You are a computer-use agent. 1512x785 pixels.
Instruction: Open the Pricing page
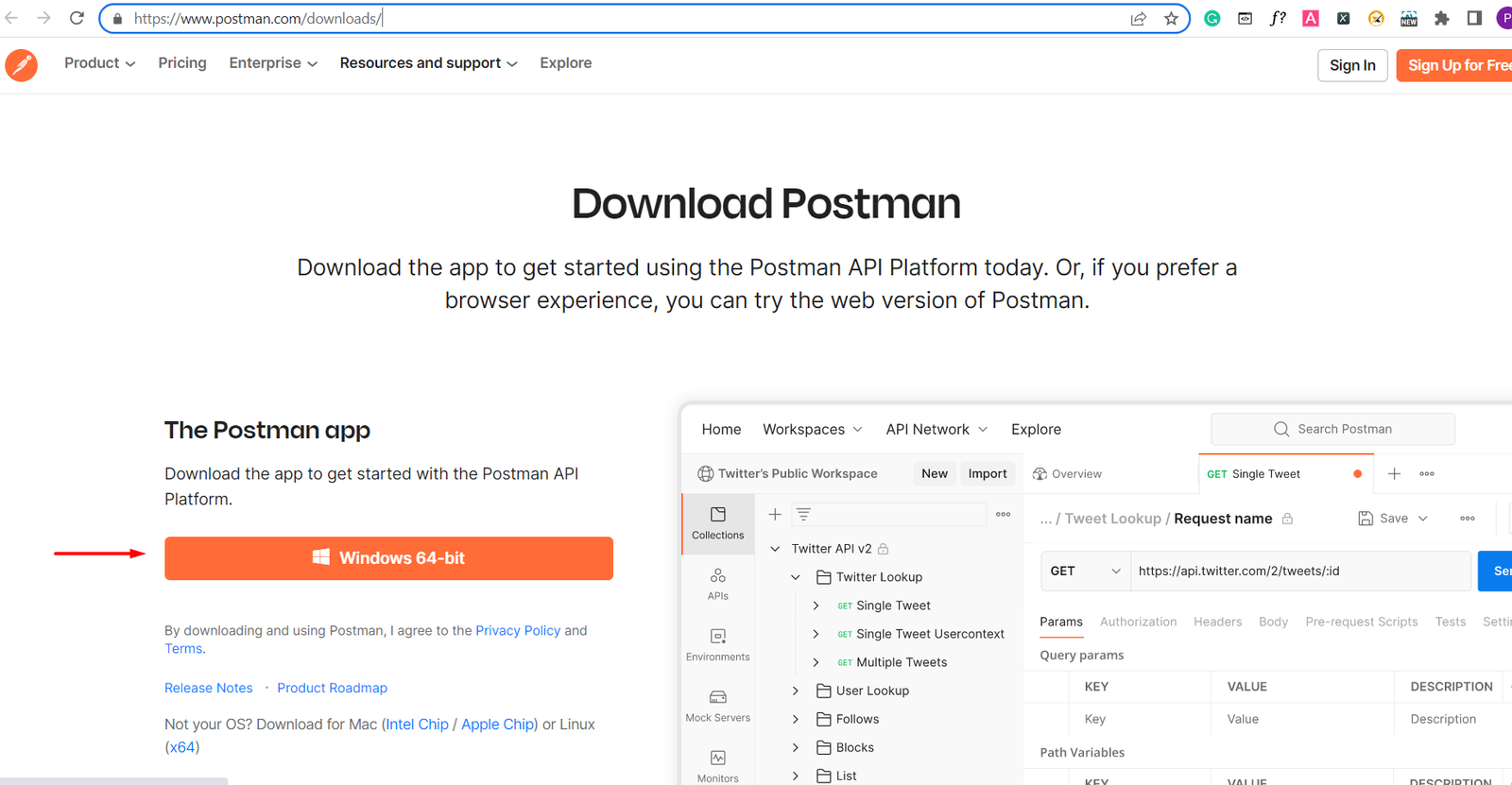click(x=182, y=63)
